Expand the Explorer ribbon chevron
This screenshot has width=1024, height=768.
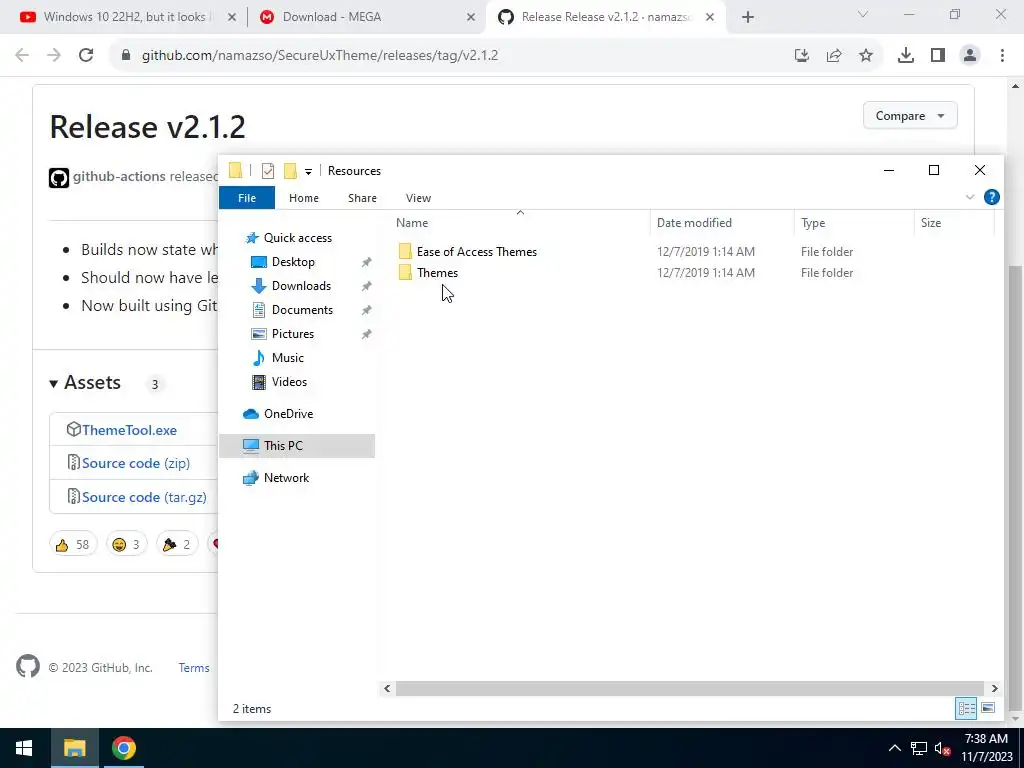(970, 197)
